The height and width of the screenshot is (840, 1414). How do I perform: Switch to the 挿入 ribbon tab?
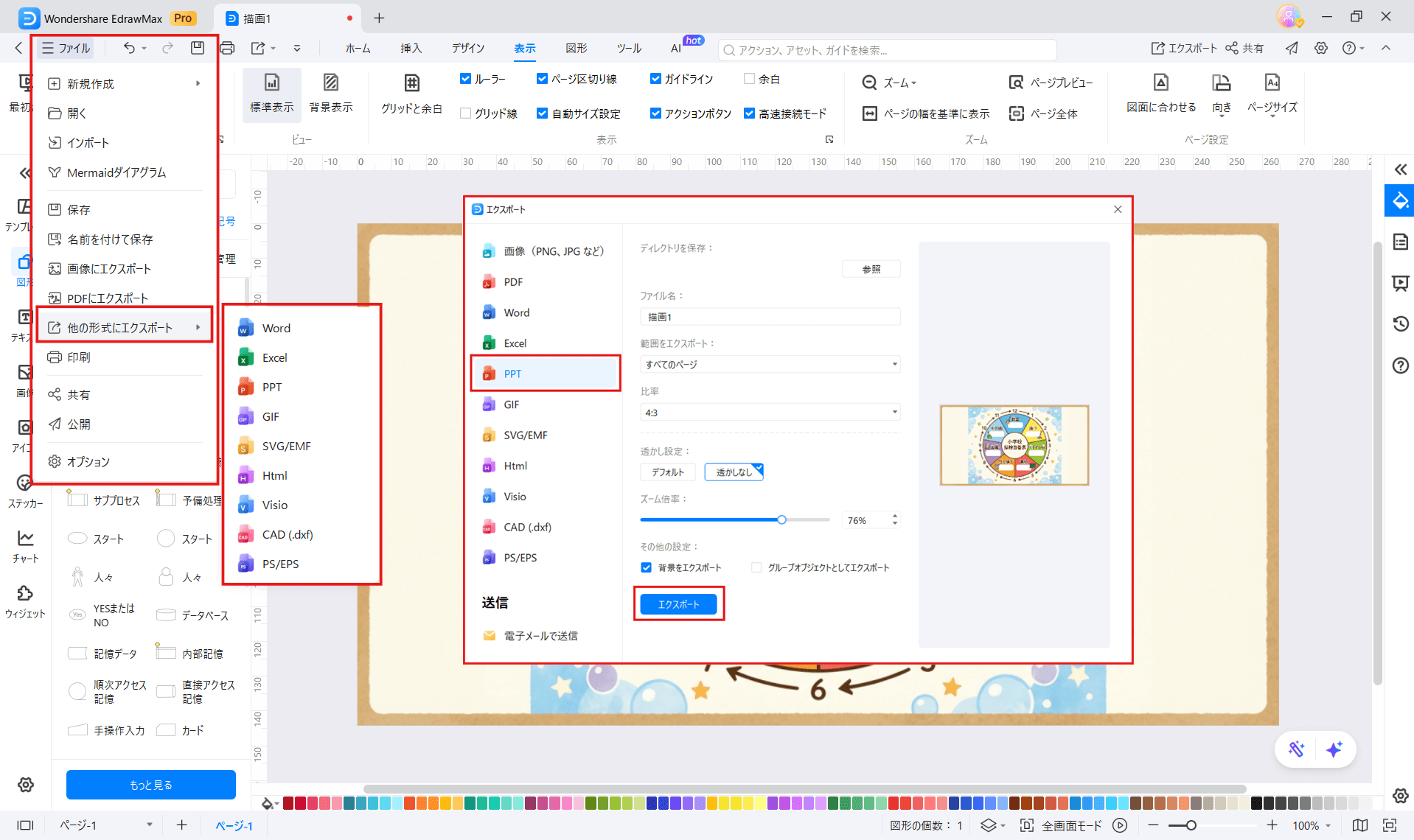coord(411,48)
